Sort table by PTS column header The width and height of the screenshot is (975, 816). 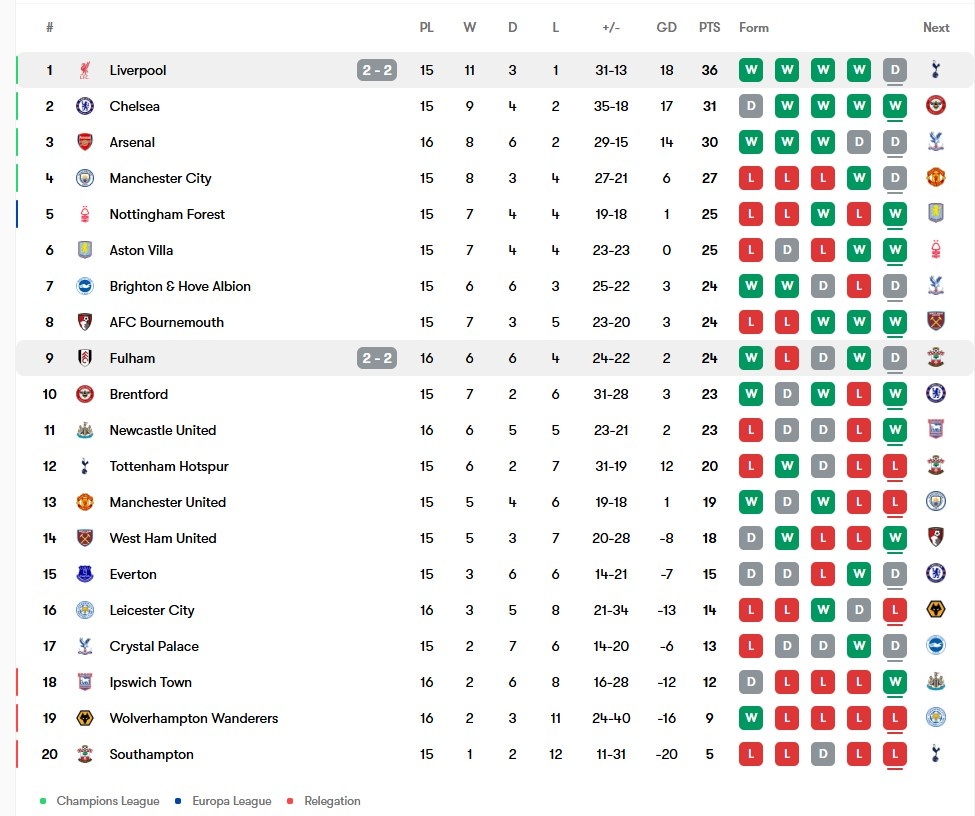(709, 27)
